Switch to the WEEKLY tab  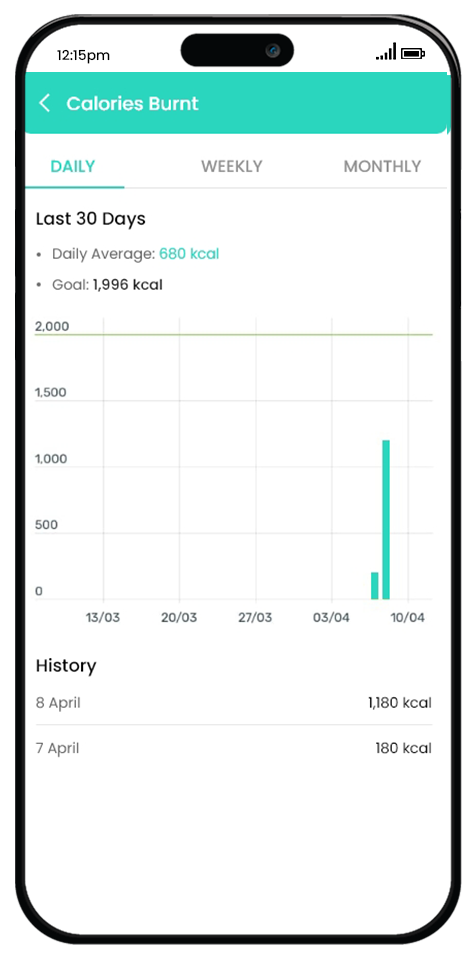coord(231,167)
